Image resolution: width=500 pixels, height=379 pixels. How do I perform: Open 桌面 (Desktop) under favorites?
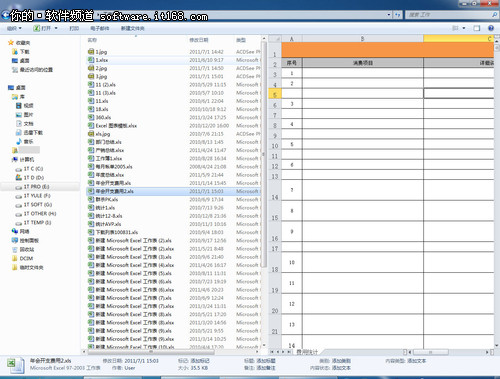tap(21, 61)
